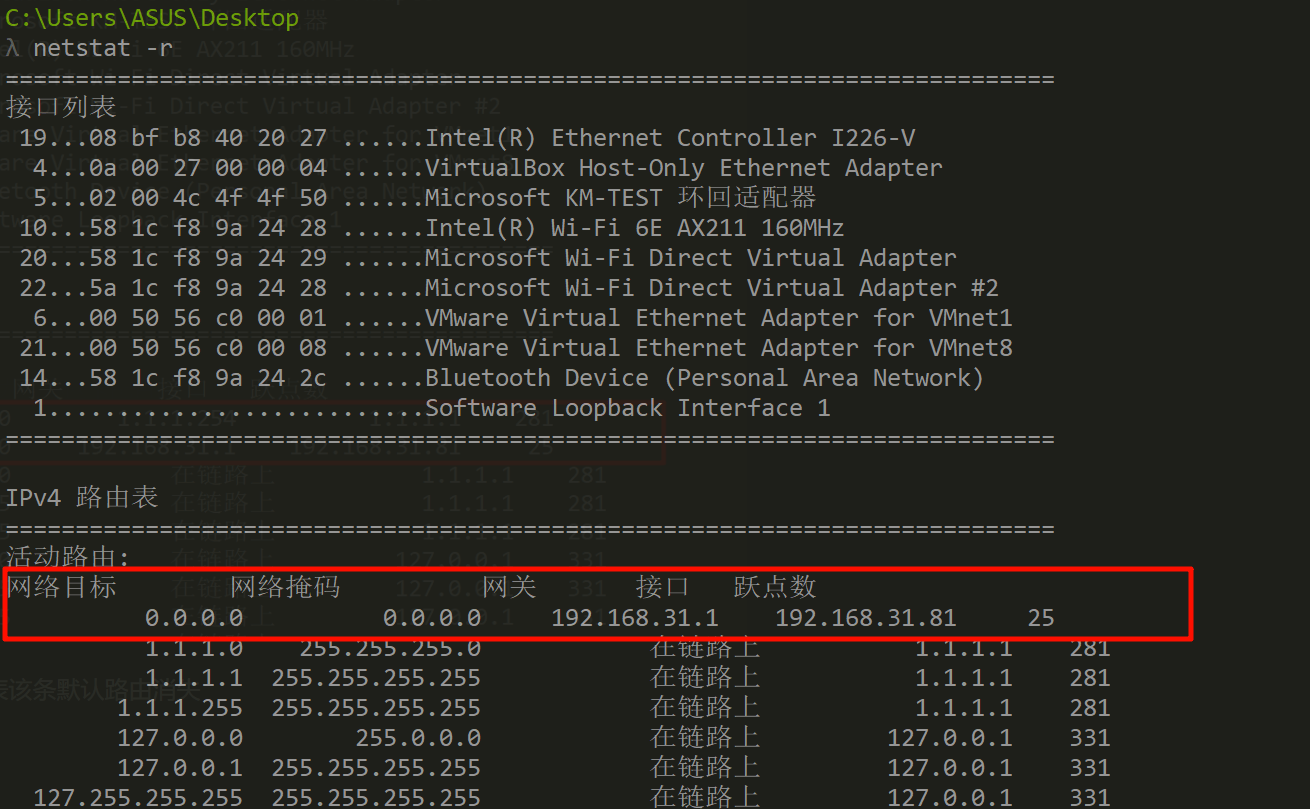
Task: Click the C:\Users\ASUS\Desktop prompt path
Action: [152, 18]
